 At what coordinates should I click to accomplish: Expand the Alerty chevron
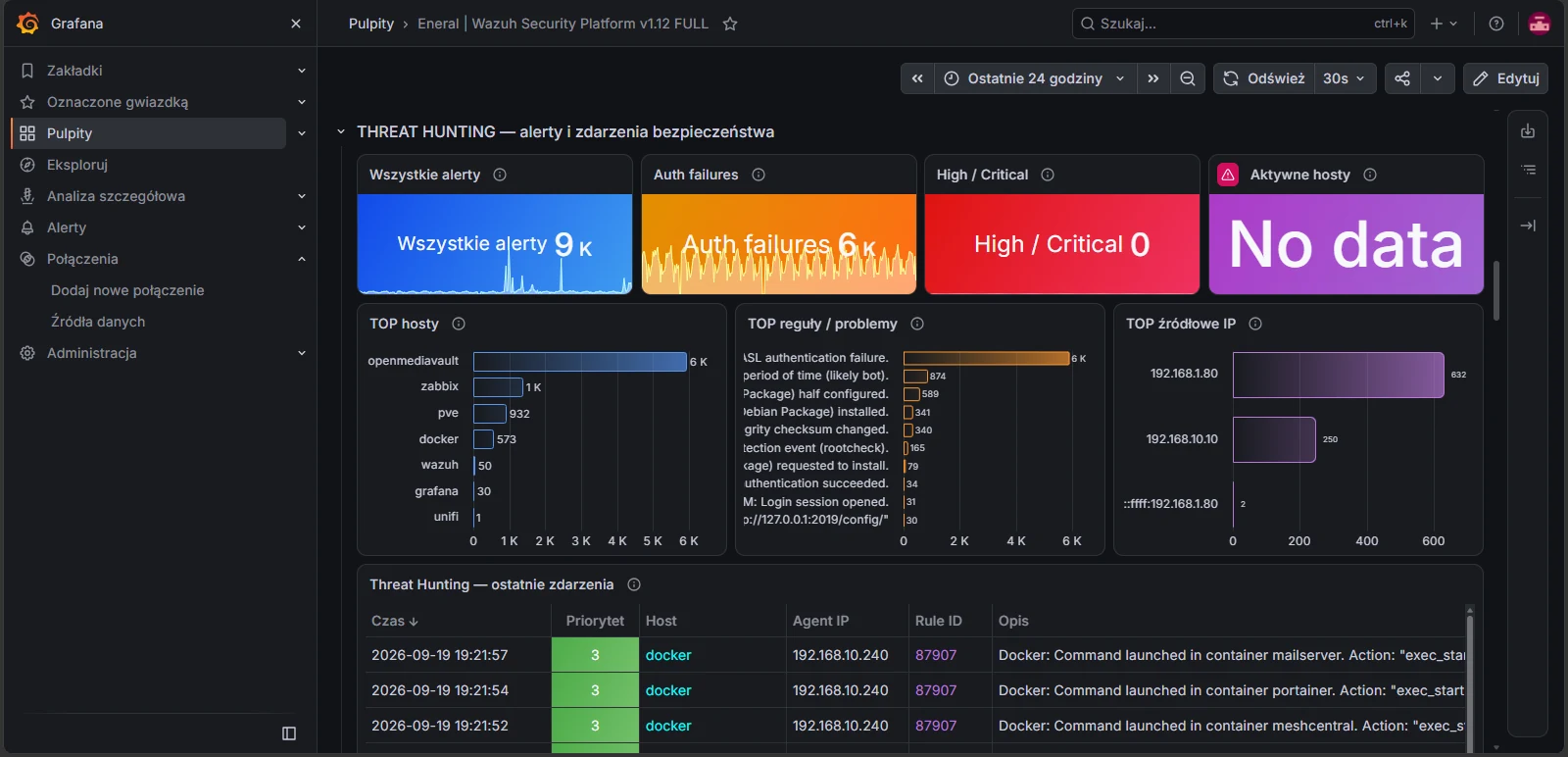pyautogui.click(x=302, y=227)
